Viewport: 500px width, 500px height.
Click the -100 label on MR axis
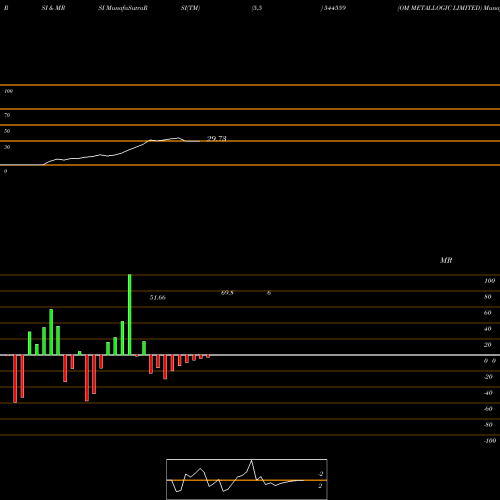[x=490, y=441]
